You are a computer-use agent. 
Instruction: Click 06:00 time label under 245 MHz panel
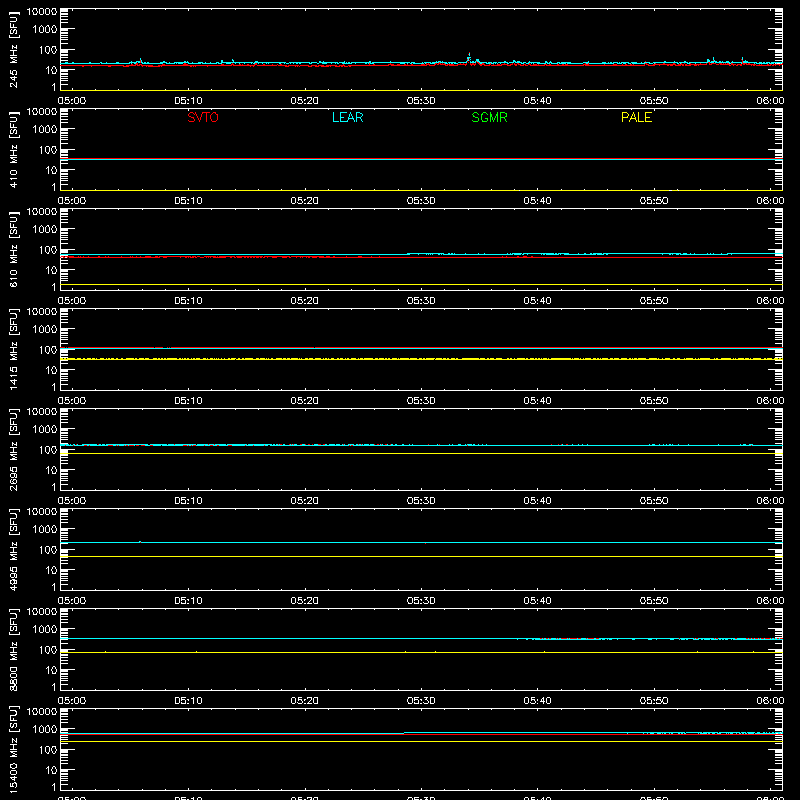click(x=770, y=101)
